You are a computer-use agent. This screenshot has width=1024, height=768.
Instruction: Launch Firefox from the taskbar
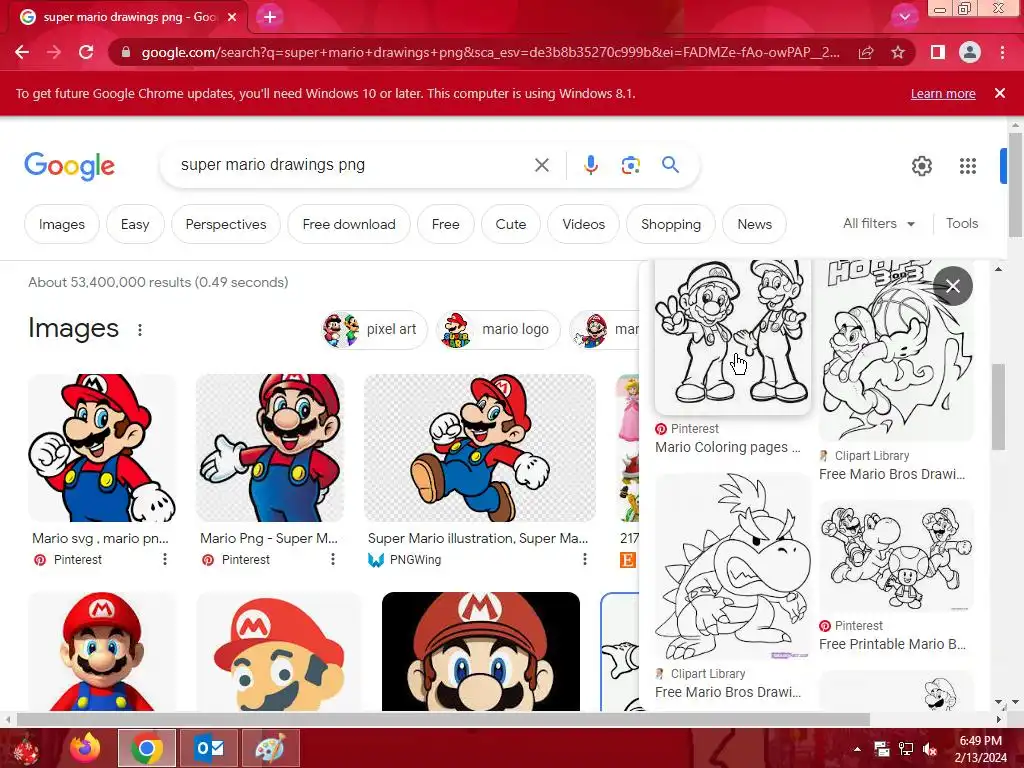point(85,748)
